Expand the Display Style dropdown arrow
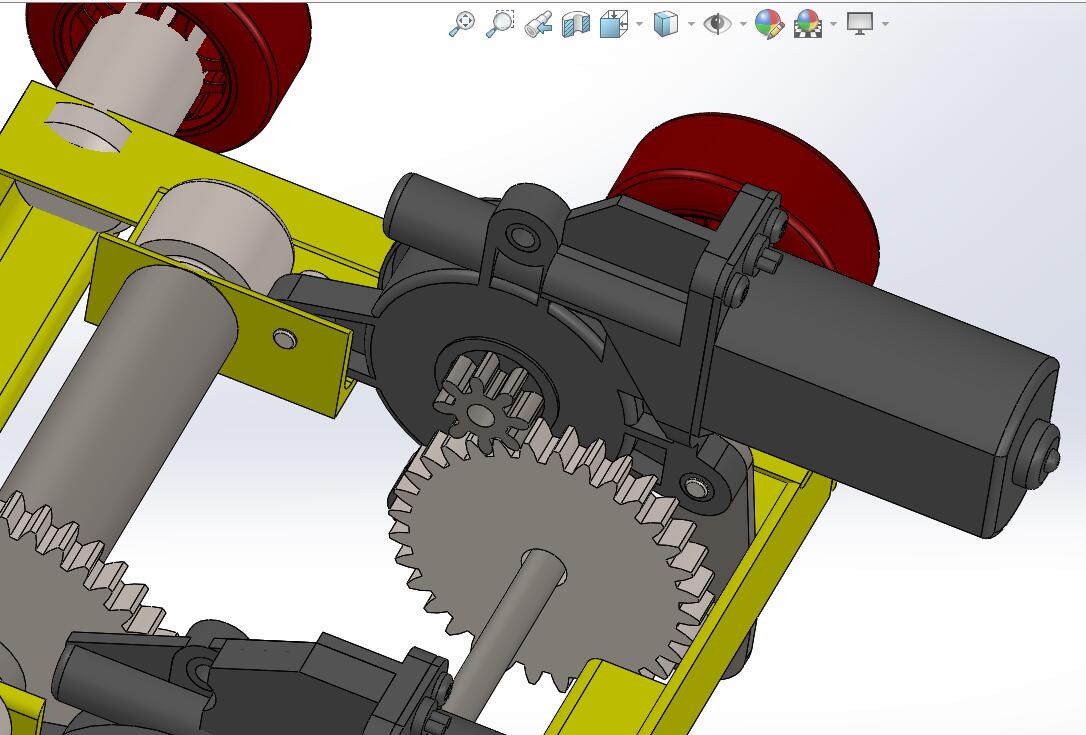This screenshot has height=735, width=1086. coord(691,24)
